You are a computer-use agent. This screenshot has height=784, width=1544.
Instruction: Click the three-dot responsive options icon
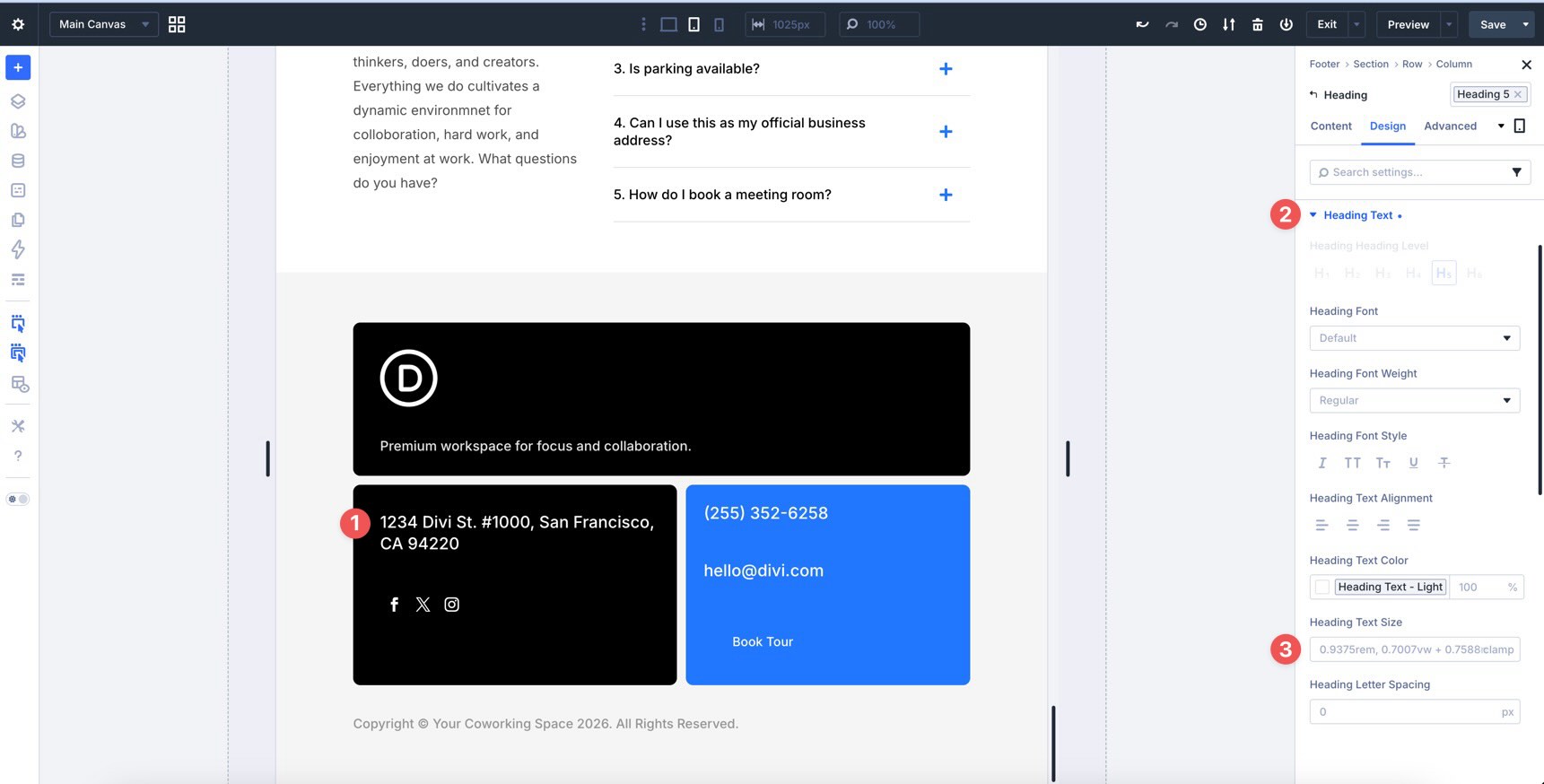click(643, 24)
